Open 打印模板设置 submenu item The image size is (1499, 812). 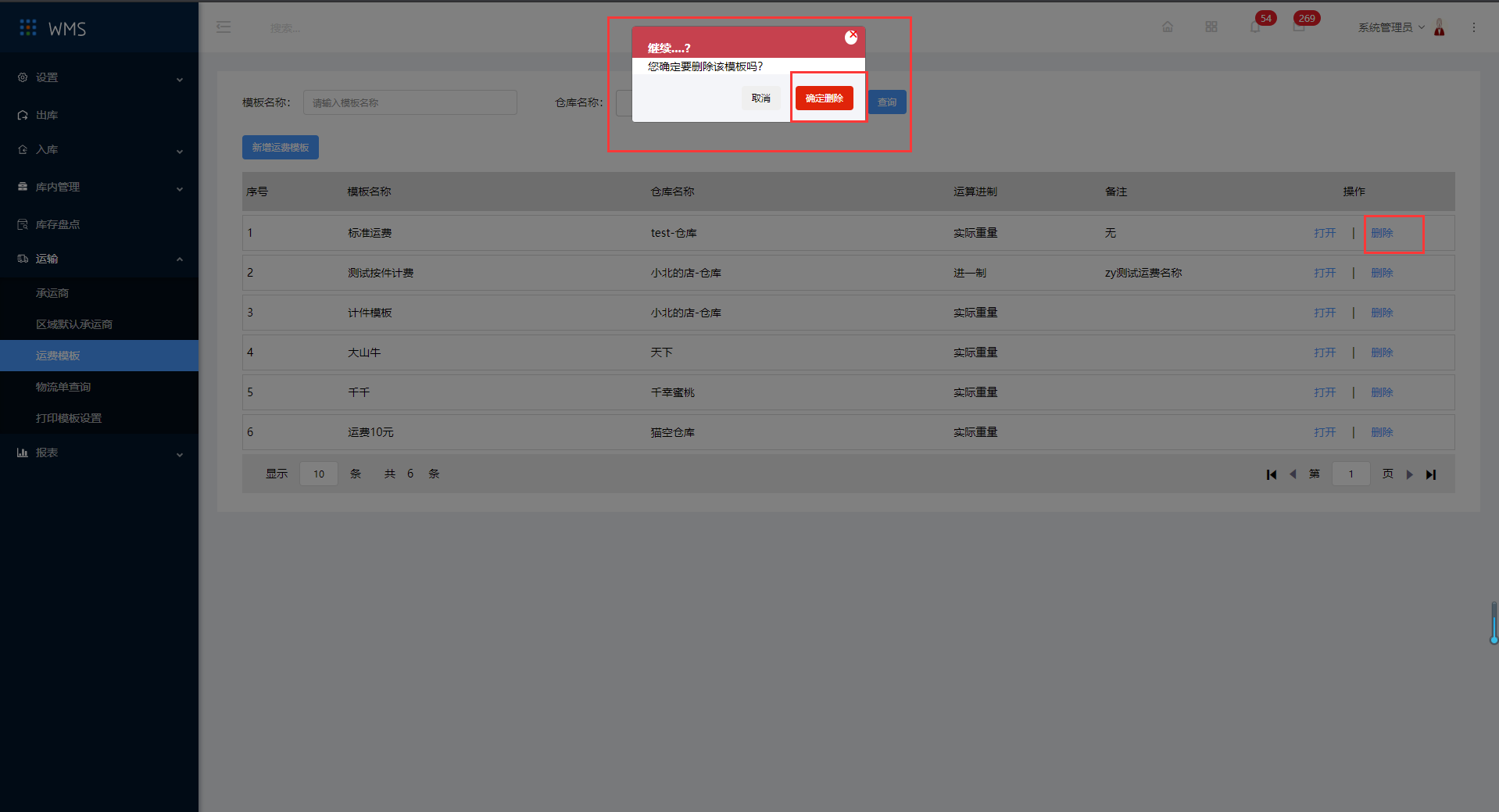point(99,418)
